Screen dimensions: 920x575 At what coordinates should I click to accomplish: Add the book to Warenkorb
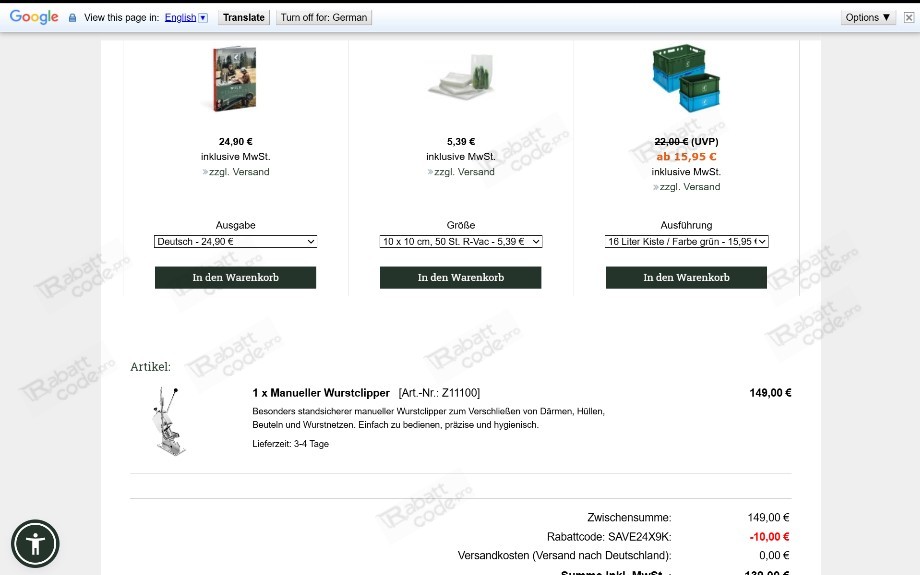tap(235, 278)
